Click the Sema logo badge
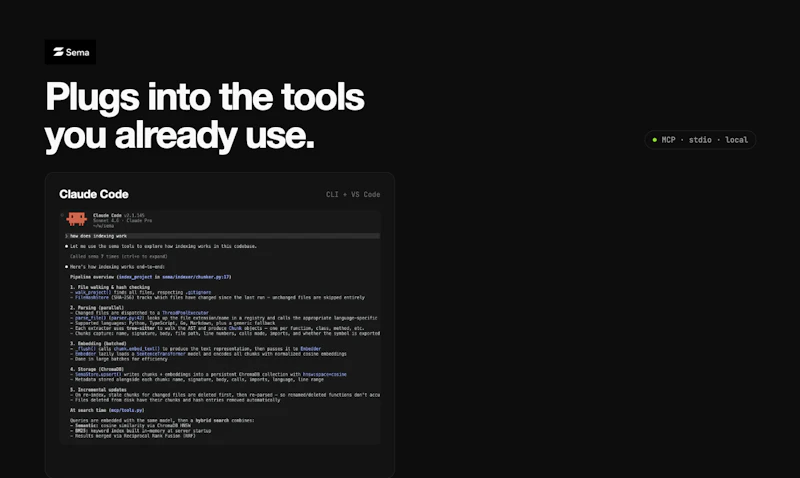 coord(70,52)
